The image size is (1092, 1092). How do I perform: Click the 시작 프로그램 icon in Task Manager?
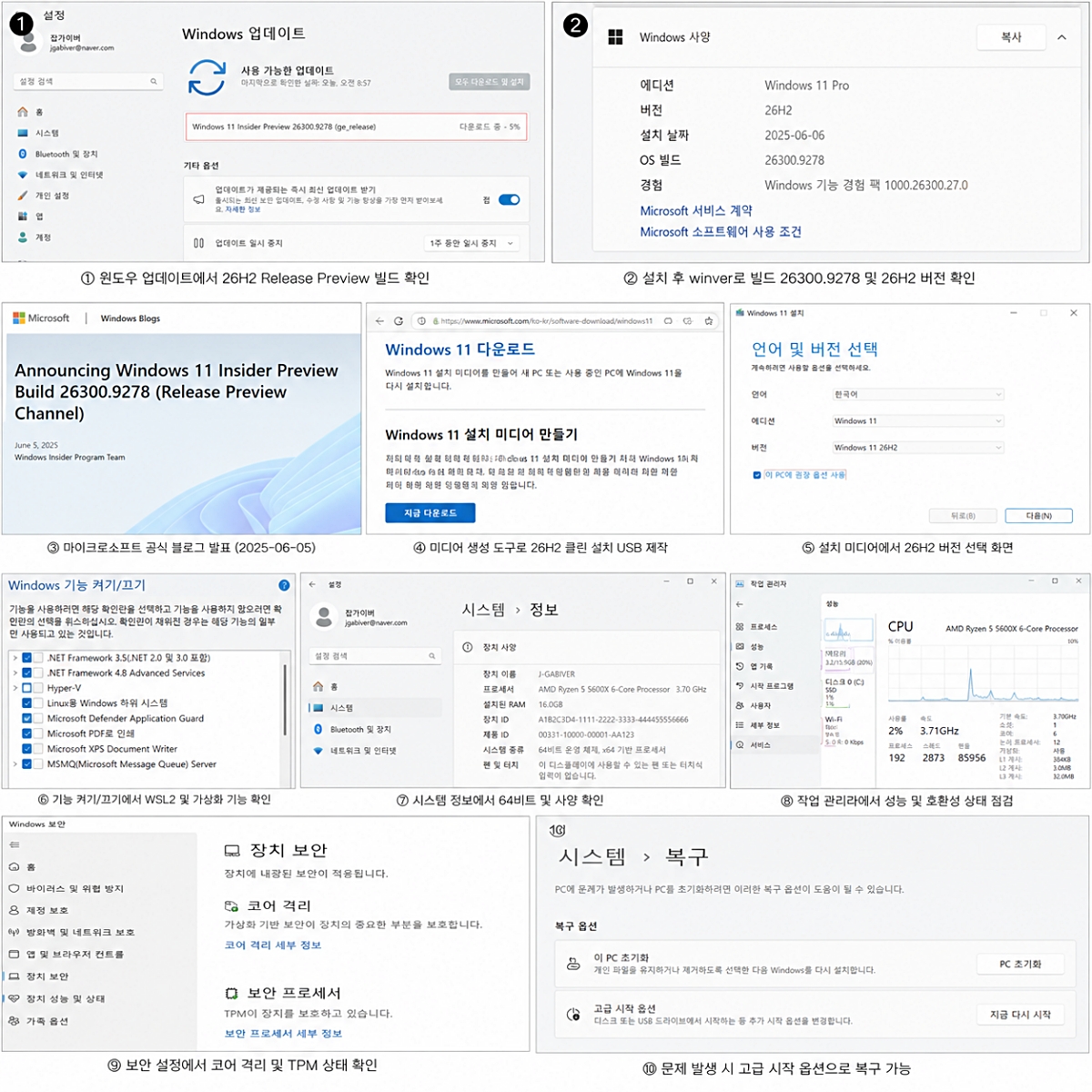coord(740,685)
